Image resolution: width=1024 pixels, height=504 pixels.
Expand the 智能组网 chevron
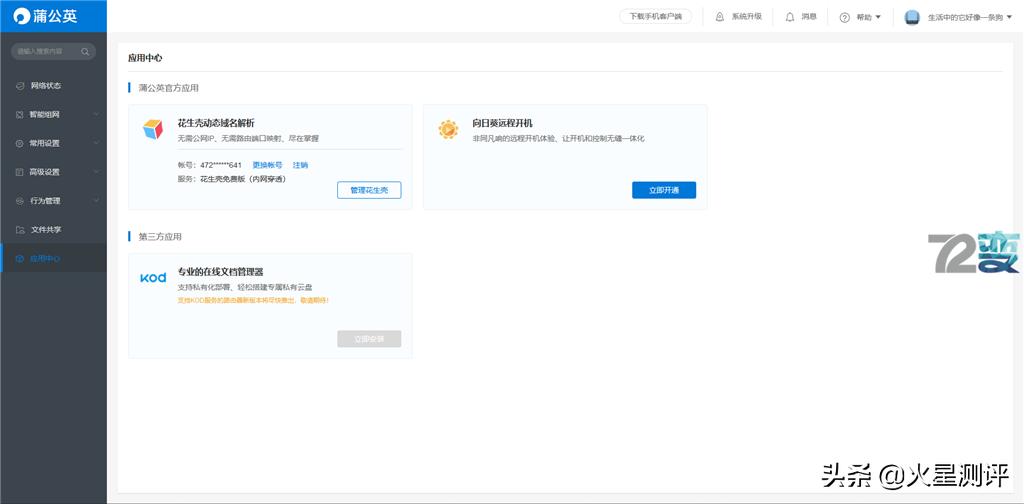(x=96, y=114)
